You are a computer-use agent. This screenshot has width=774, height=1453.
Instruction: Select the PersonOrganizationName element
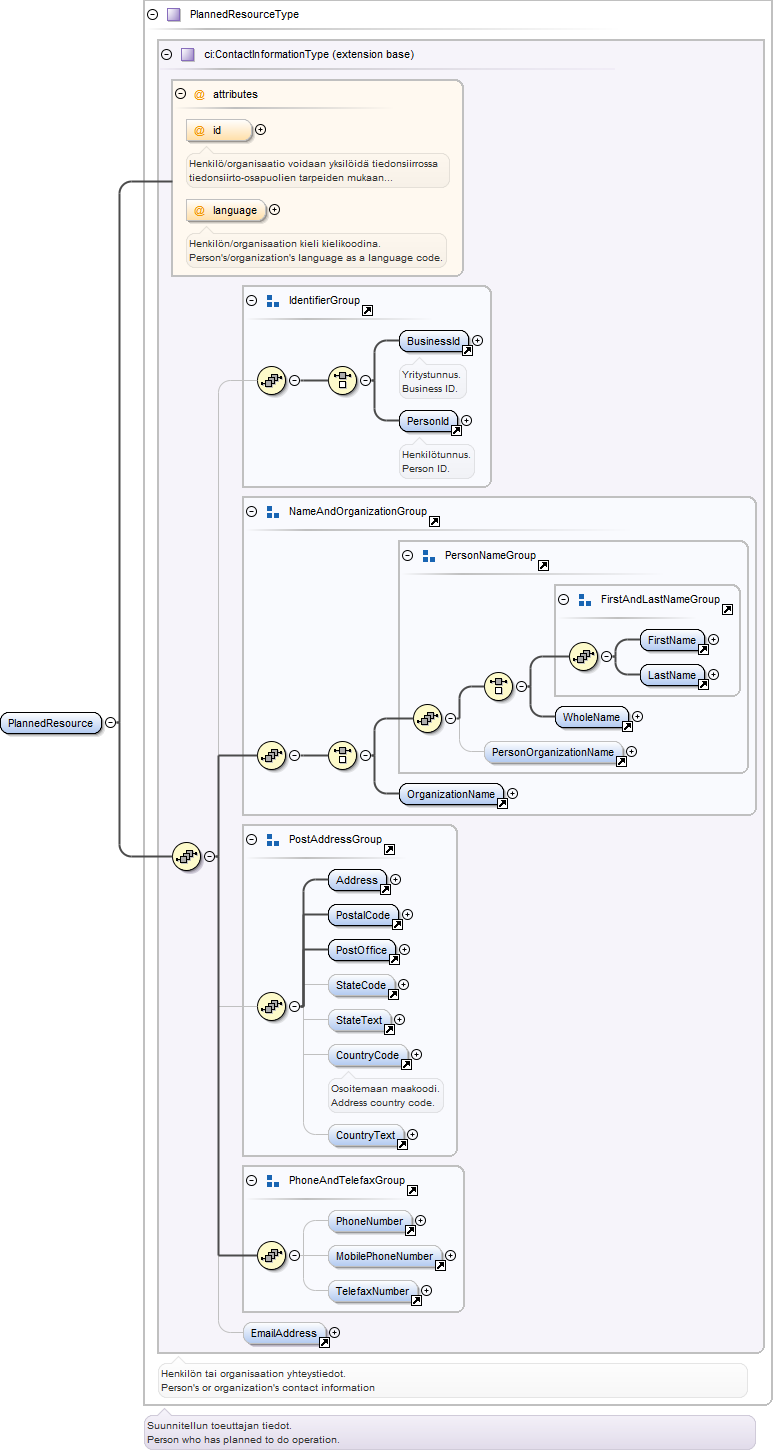tap(554, 752)
